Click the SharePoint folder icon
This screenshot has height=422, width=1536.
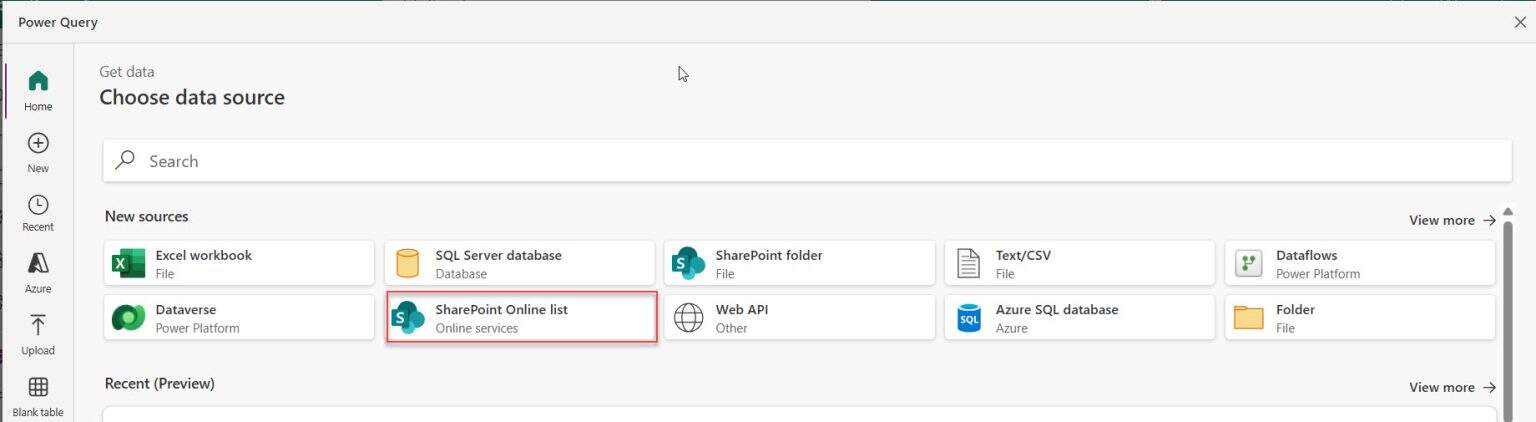click(688, 263)
